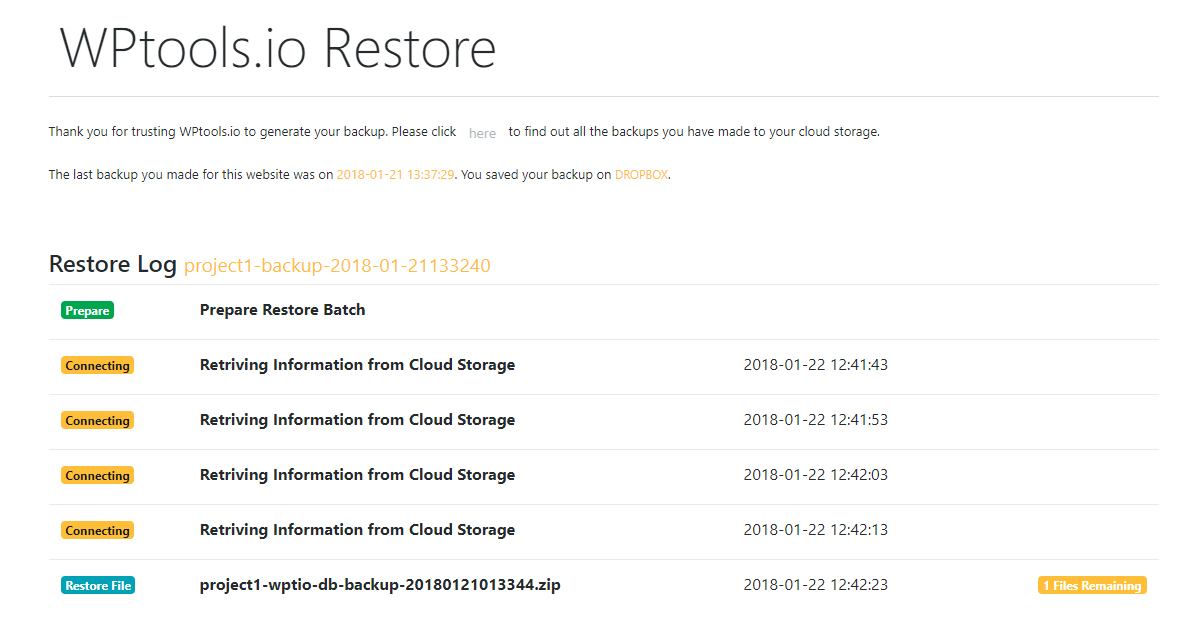
Task: Click the 'WPtools.io Restore' page heading
Action: (x=278, y=47)
